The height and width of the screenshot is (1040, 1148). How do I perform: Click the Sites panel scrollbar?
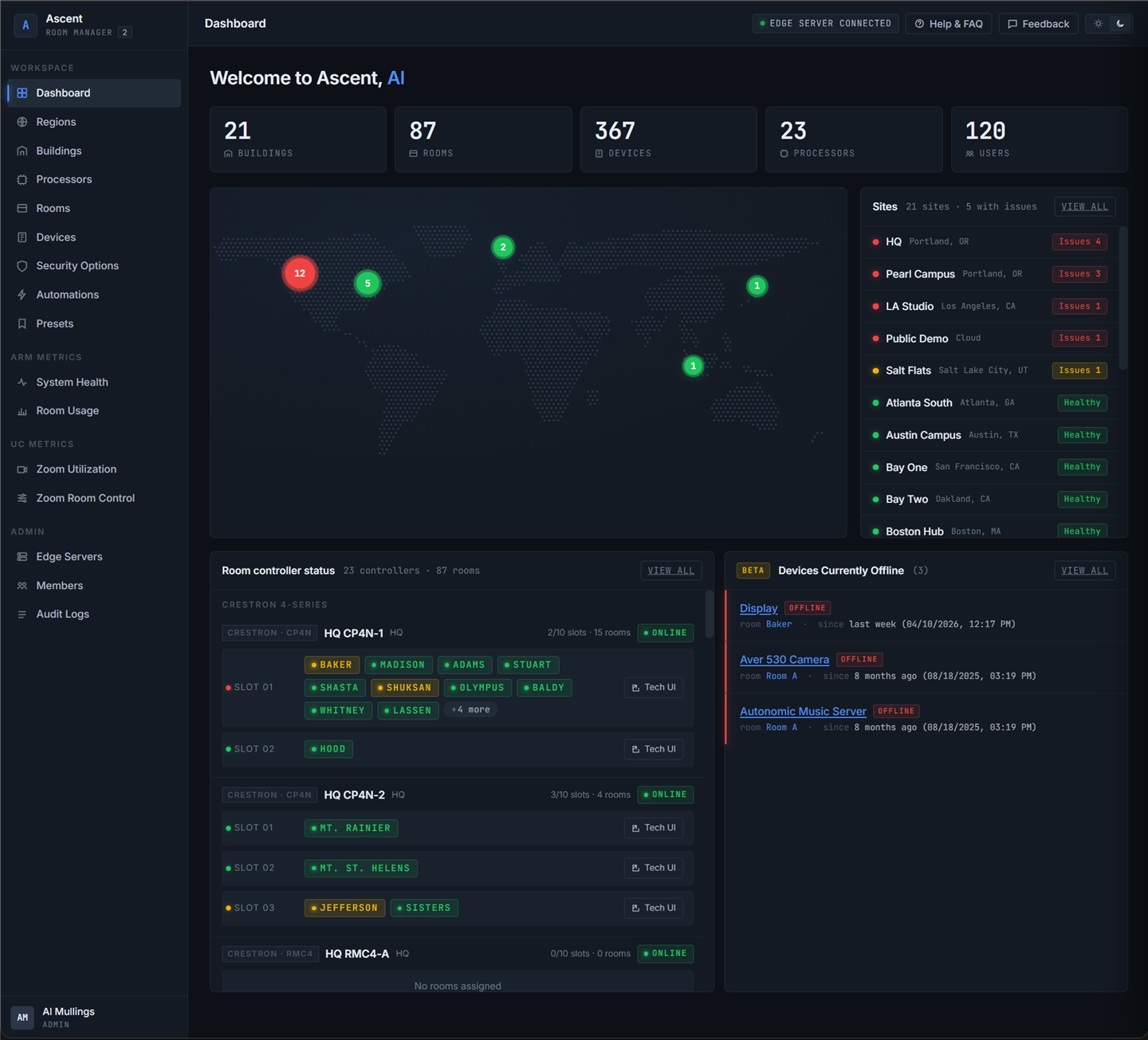click(1122, 297)
